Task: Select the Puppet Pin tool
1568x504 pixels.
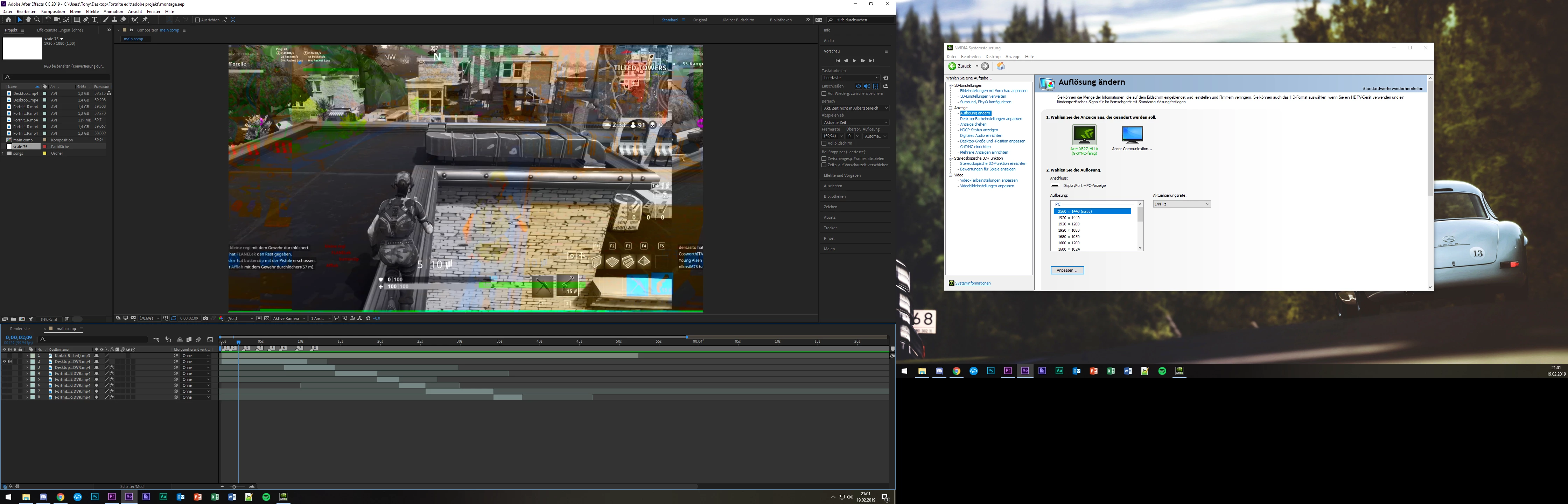Action: tap(145, 20)
